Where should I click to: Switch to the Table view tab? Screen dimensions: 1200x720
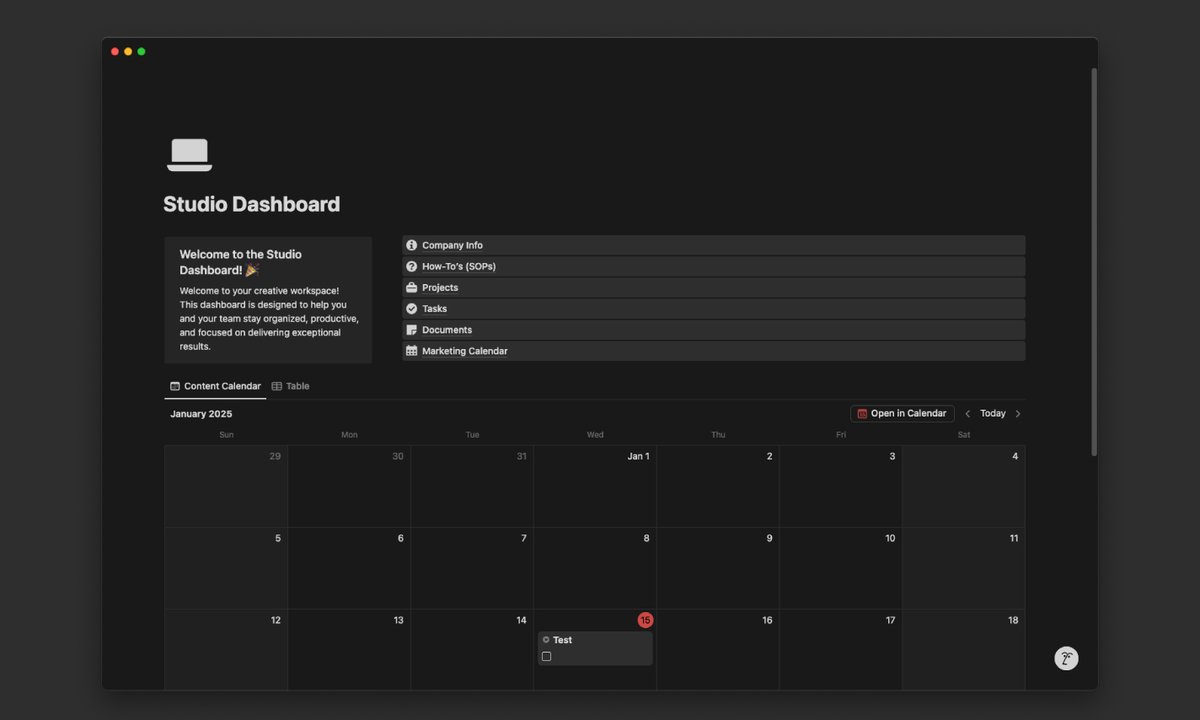tap(290, 386)
